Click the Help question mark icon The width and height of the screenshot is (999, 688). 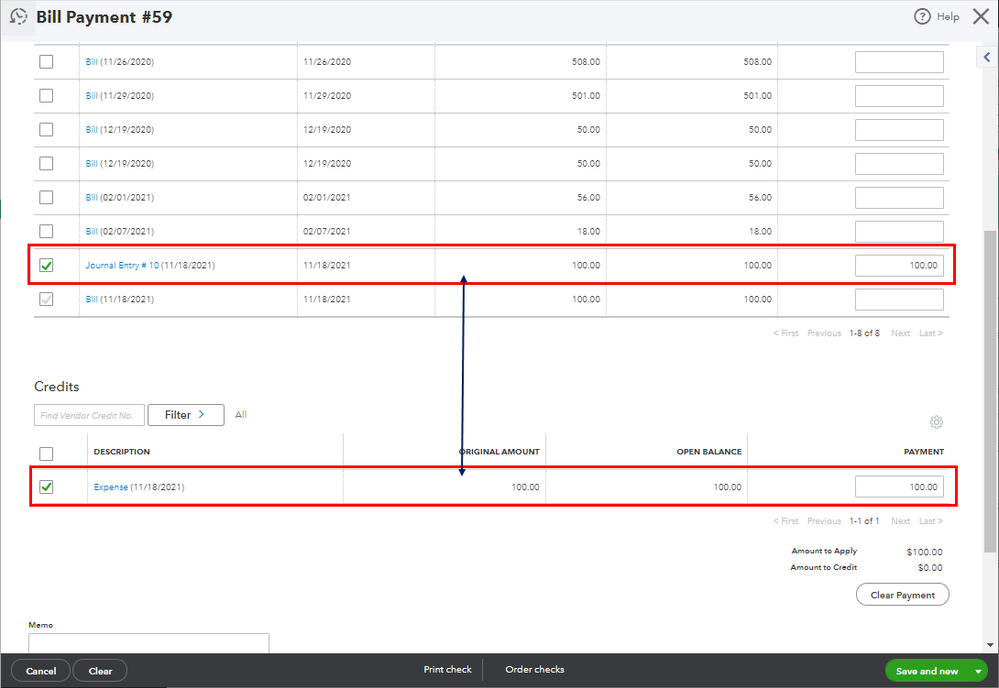pos(922,17)
